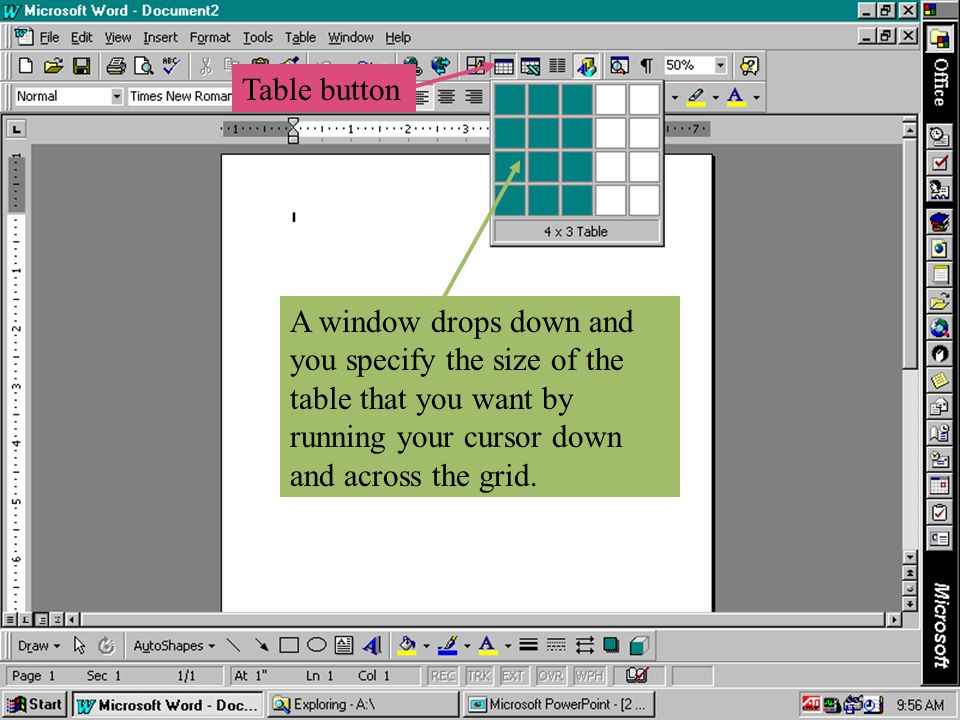Open the Dash Style options

click(x=556, y=645)
